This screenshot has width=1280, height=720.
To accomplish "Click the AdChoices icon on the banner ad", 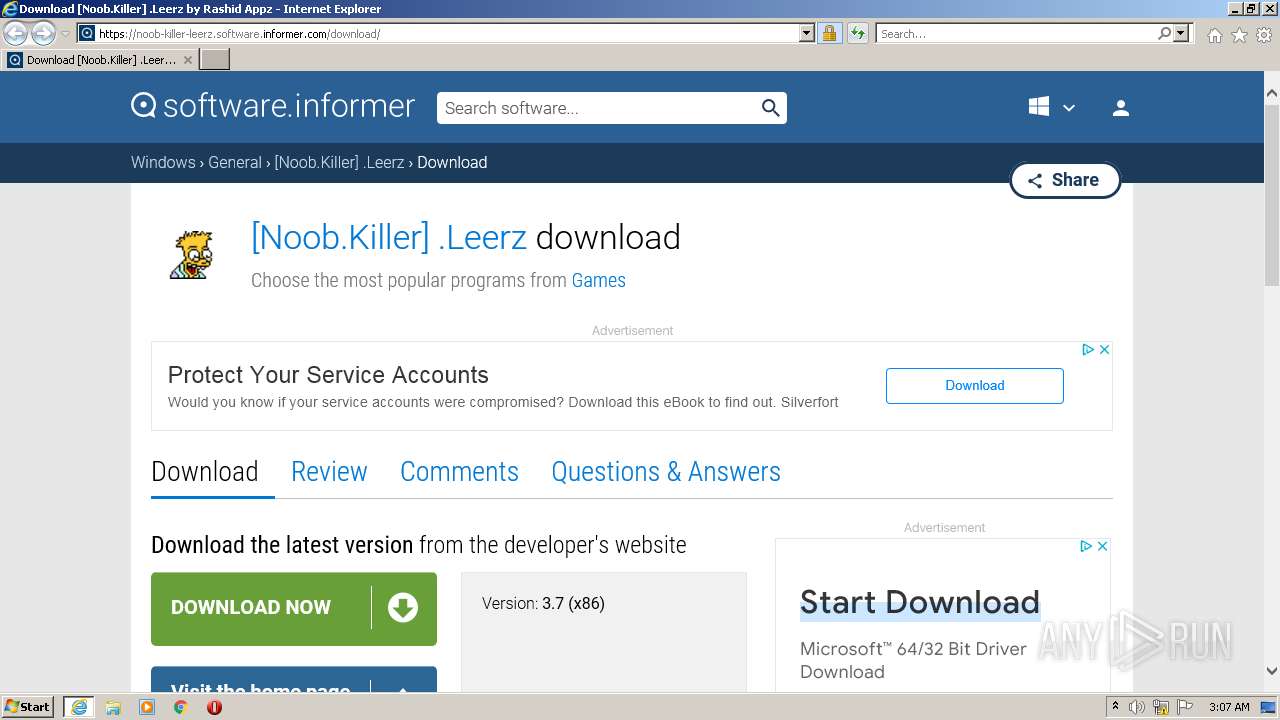I will pos(1088,349).
